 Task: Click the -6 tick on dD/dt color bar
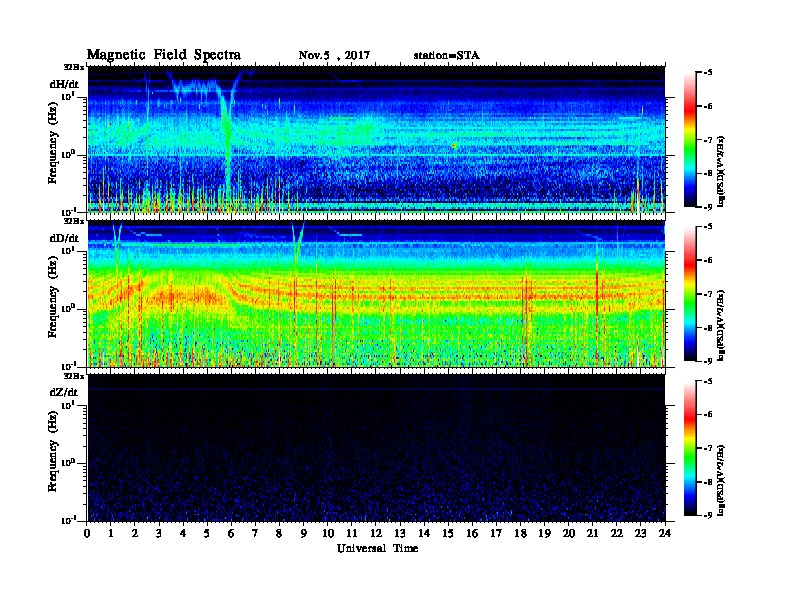click(707, 261)
